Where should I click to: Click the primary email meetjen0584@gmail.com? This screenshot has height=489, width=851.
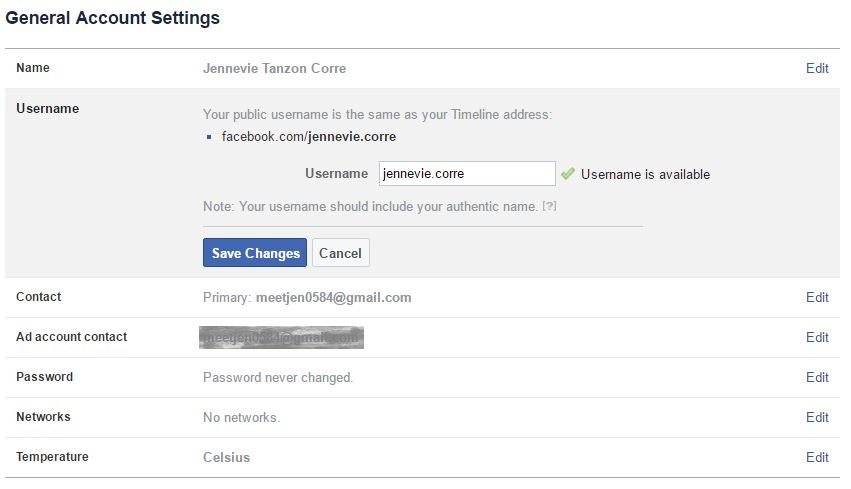point(333,297)
